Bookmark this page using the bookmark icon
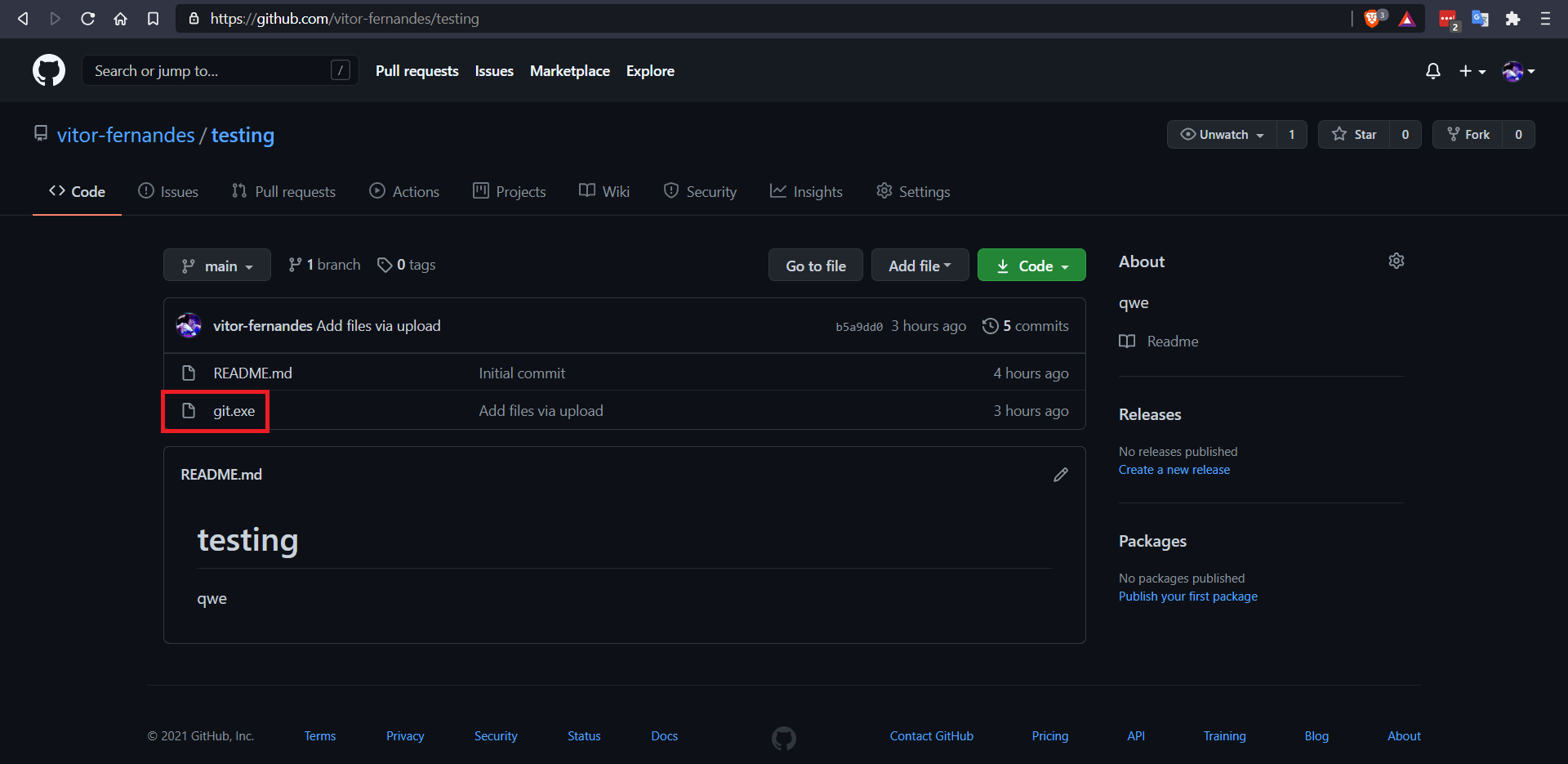The image size is (1568, 764). (153, 19)
